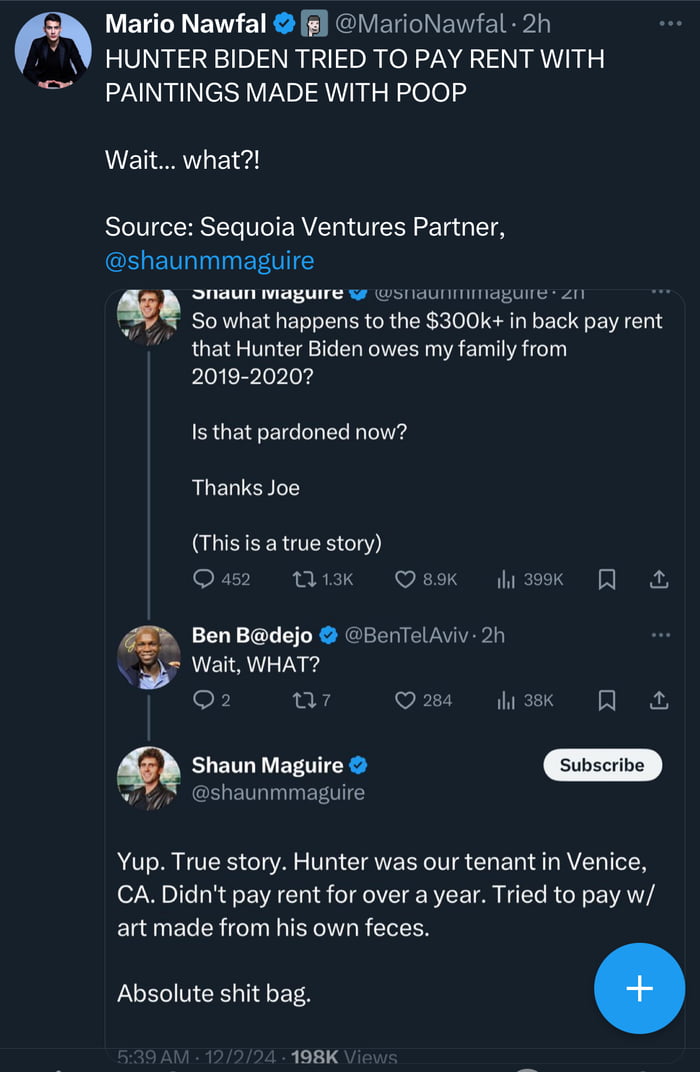Retweet Shaun Maguire's back rent tweet
Screen dimensions: 700x1072
click(301, 579)
